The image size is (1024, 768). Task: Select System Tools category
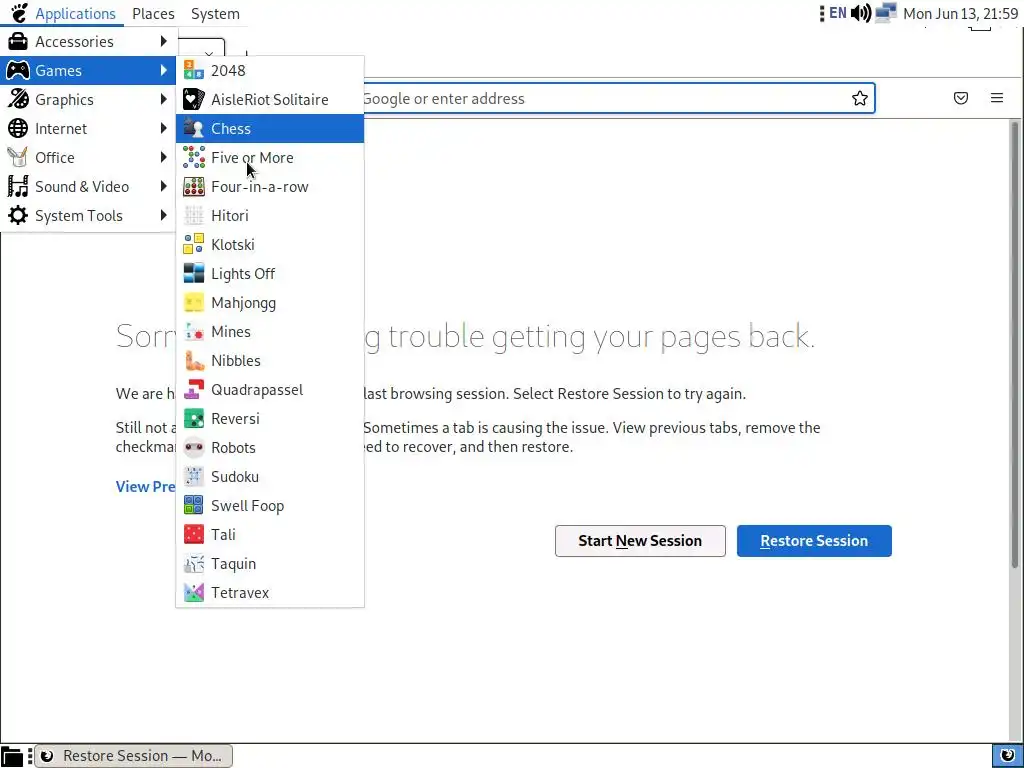pos(89,216)
